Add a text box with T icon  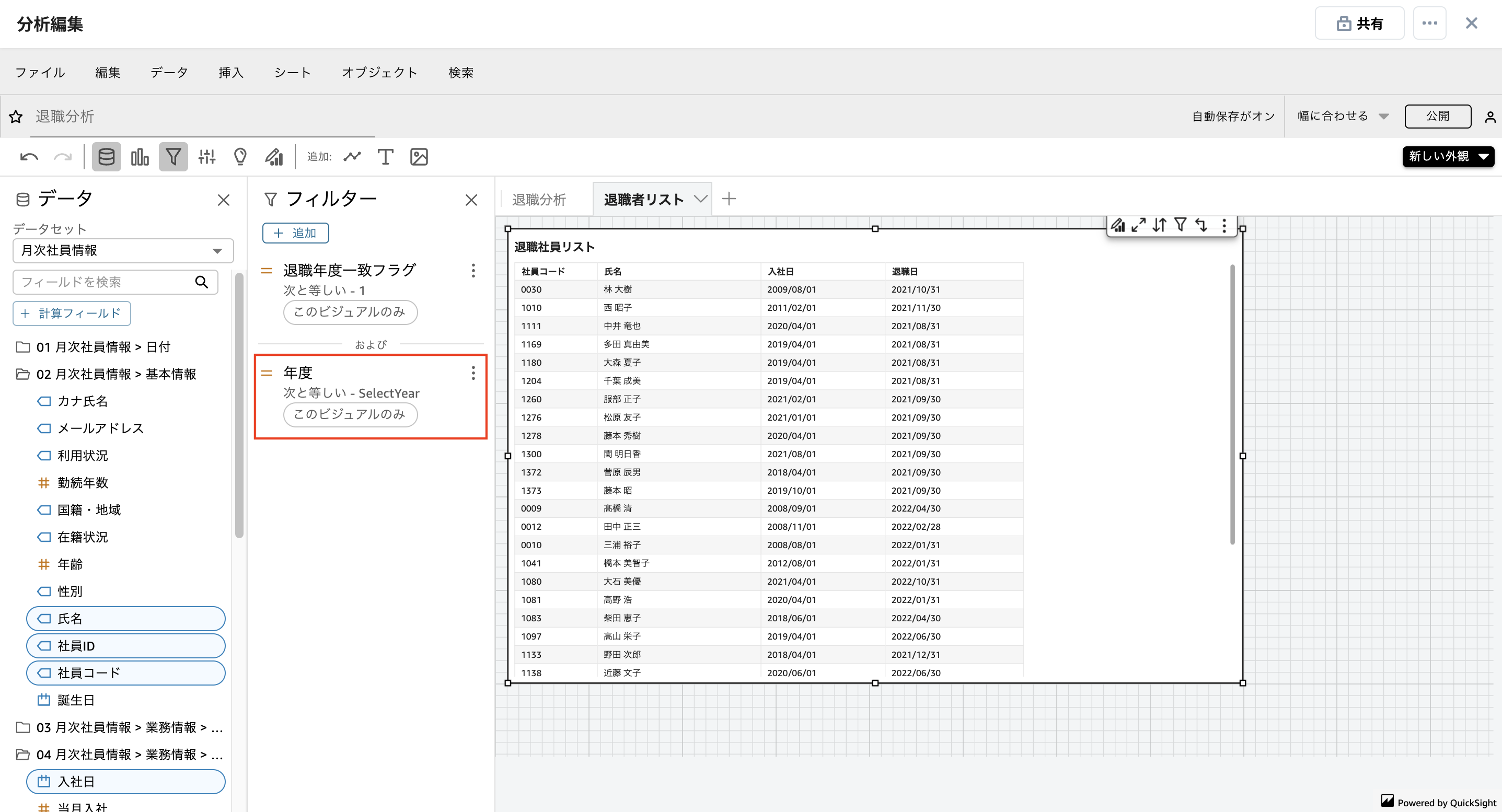(x=385, y=157)
